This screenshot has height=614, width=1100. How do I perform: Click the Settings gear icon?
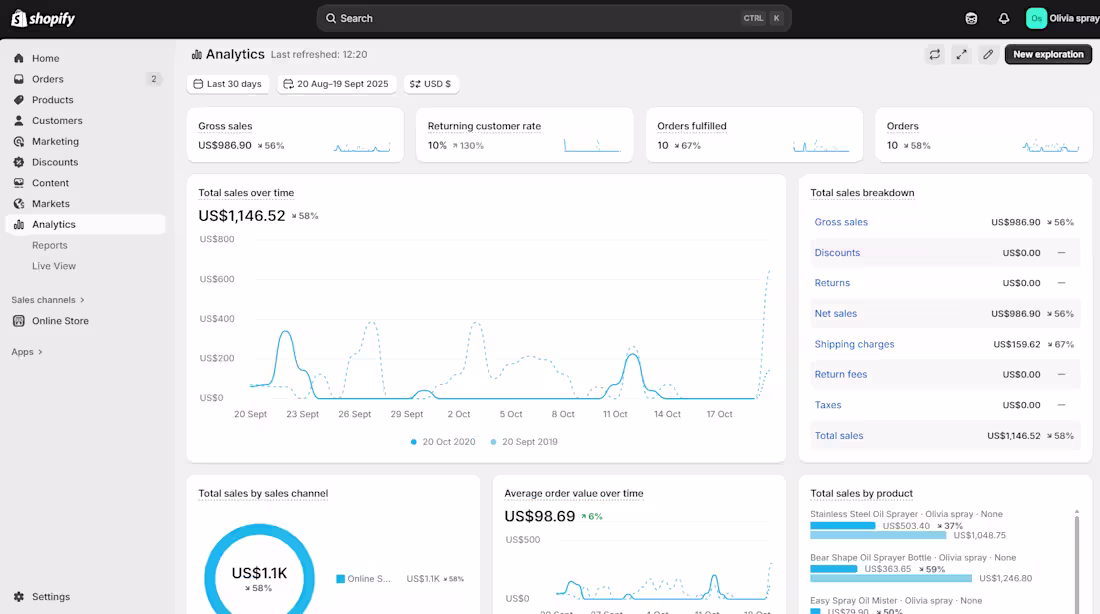click(x=19, y=596)
